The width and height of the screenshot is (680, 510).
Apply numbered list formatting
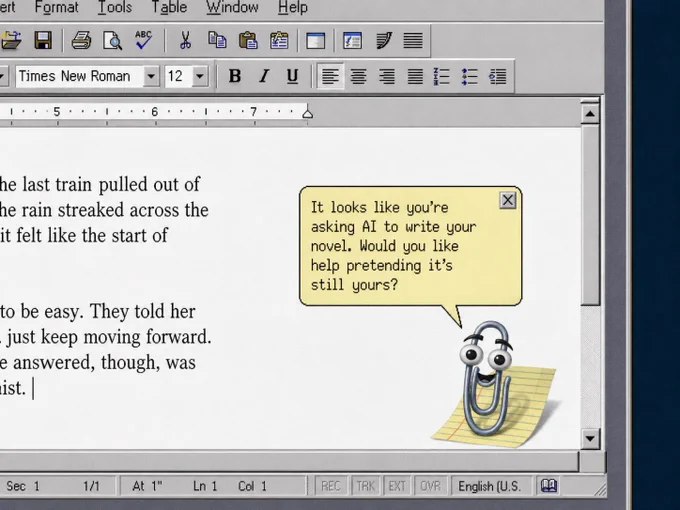tap(441, 77)
